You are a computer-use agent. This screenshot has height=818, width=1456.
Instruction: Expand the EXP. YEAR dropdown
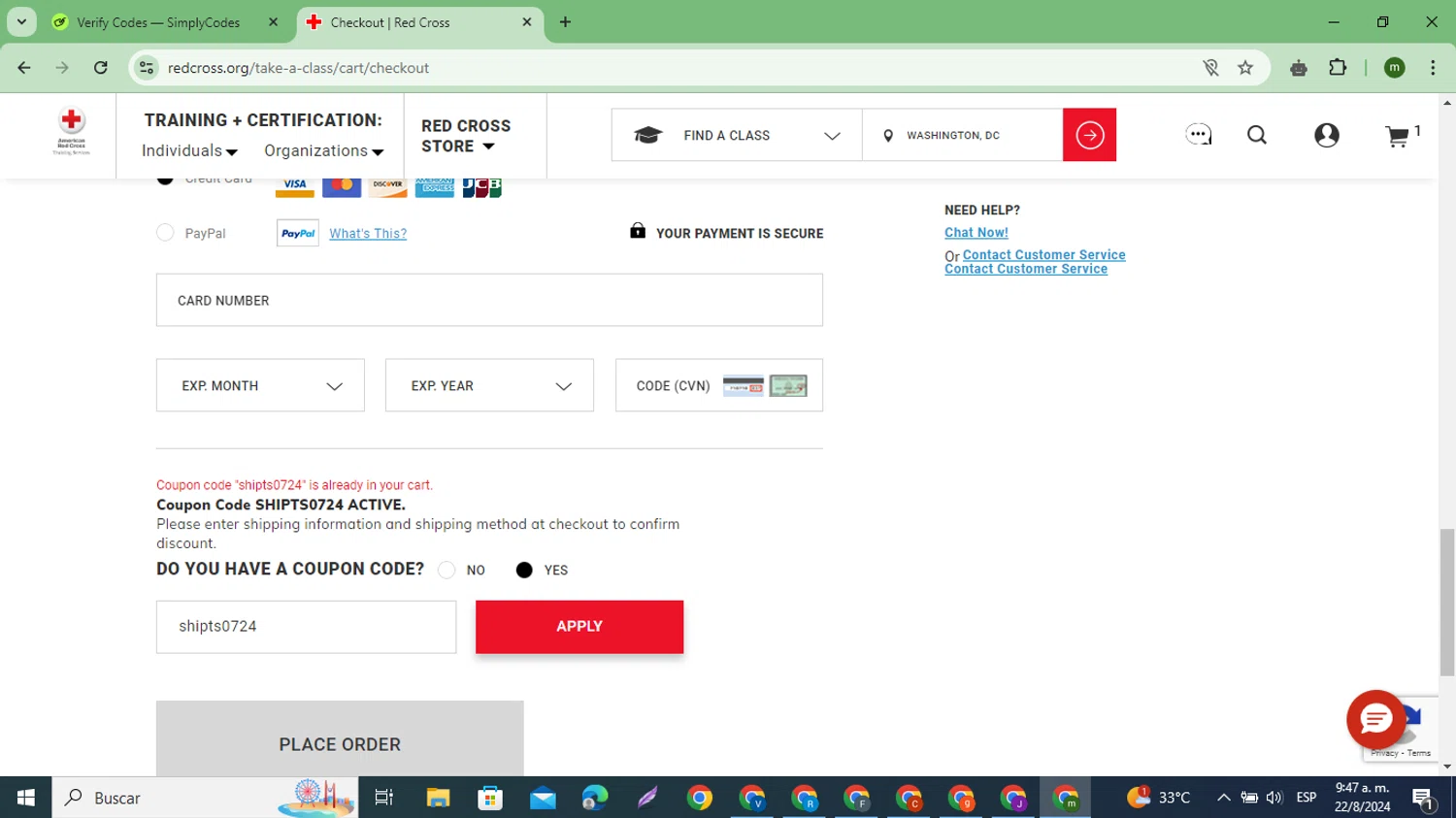(x=489, y=385)
